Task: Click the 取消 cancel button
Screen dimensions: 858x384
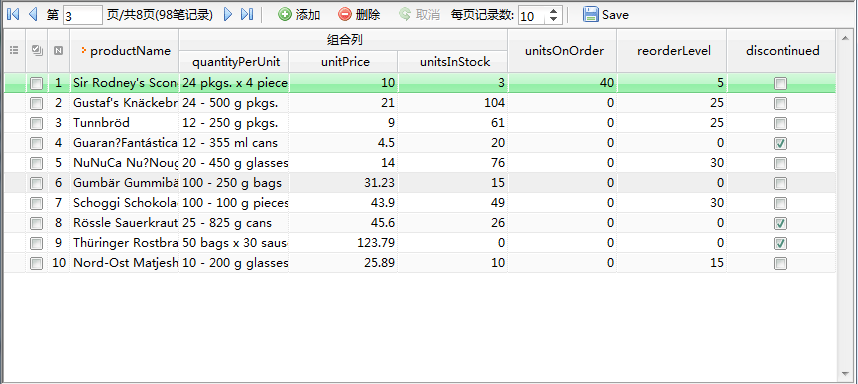Action: point(419,15)
